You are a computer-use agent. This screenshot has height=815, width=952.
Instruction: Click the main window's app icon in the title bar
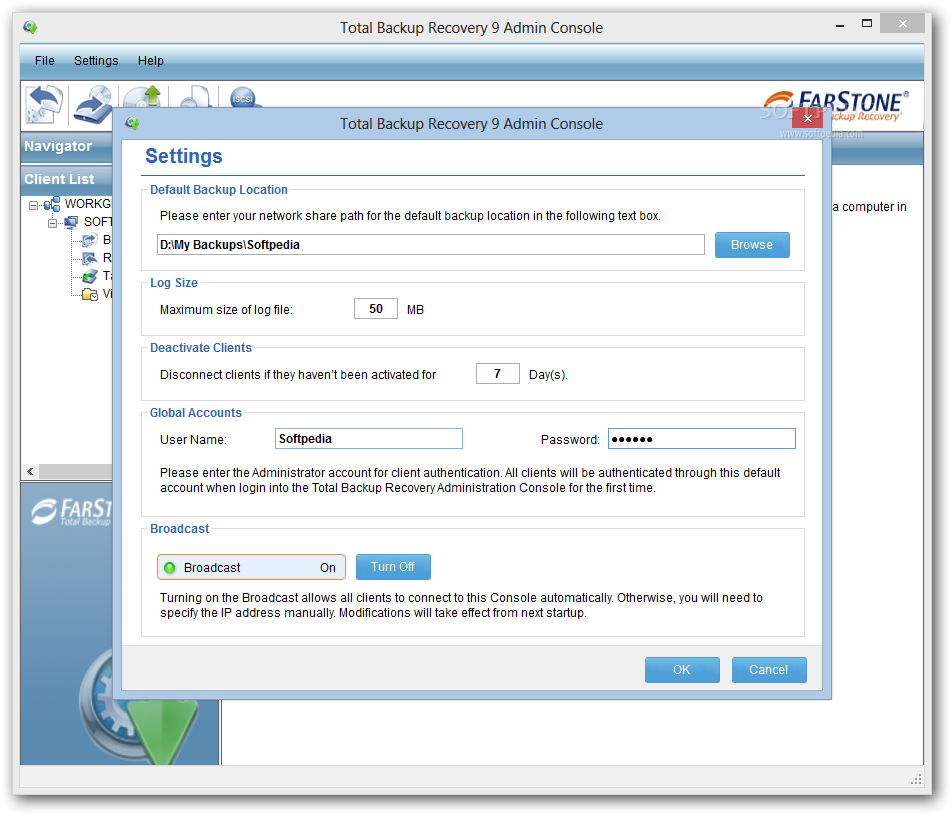[30, 27]
